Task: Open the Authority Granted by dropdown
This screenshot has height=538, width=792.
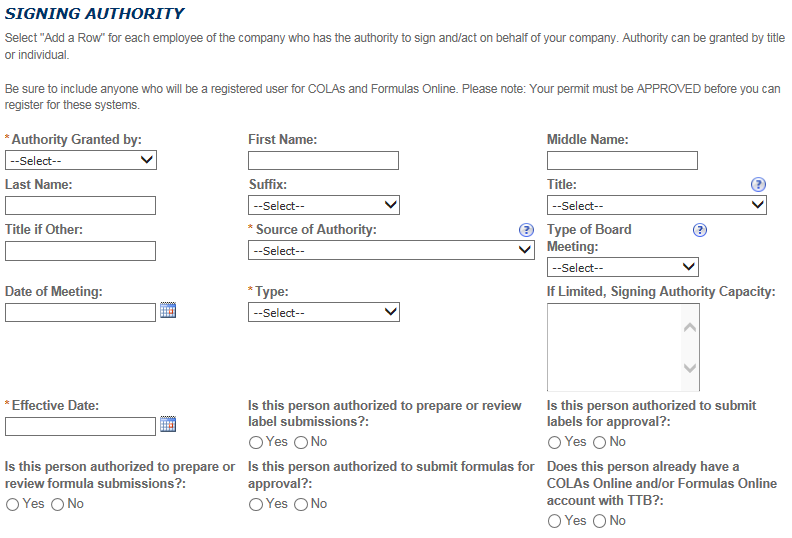Action: click(x=81, y=160)
